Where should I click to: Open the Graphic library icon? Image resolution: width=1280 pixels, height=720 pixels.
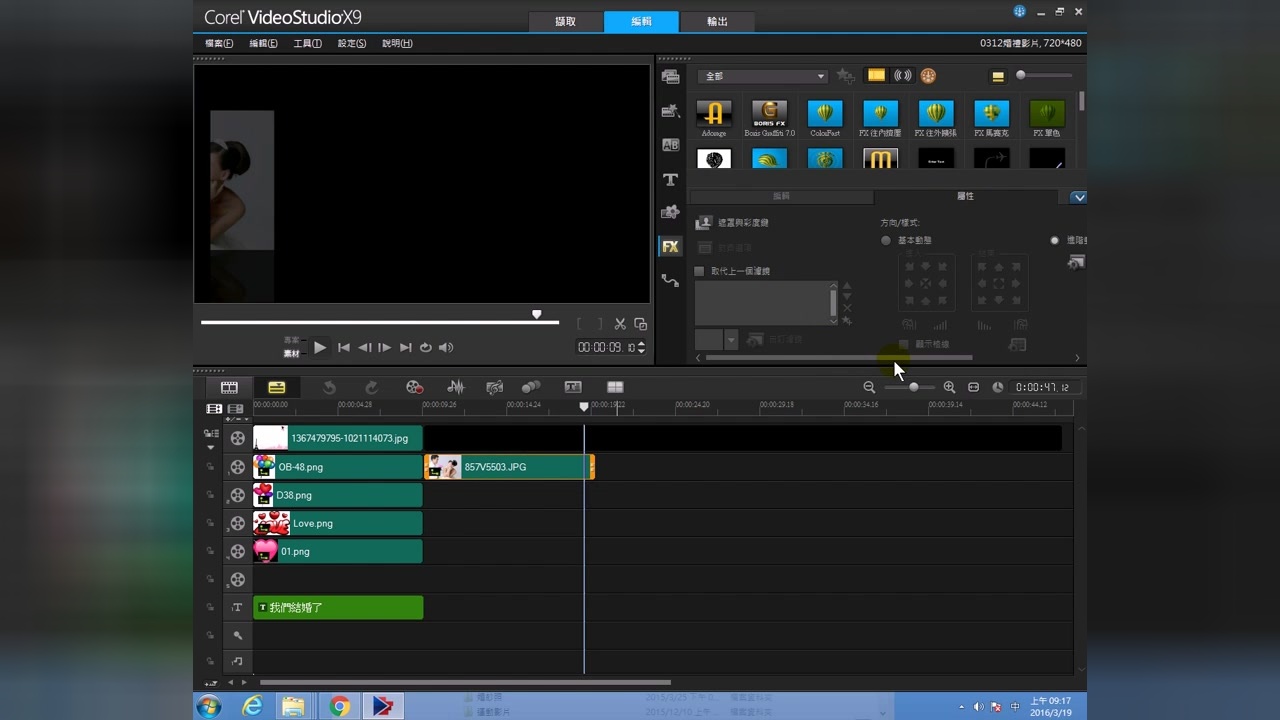click(670, 213)
